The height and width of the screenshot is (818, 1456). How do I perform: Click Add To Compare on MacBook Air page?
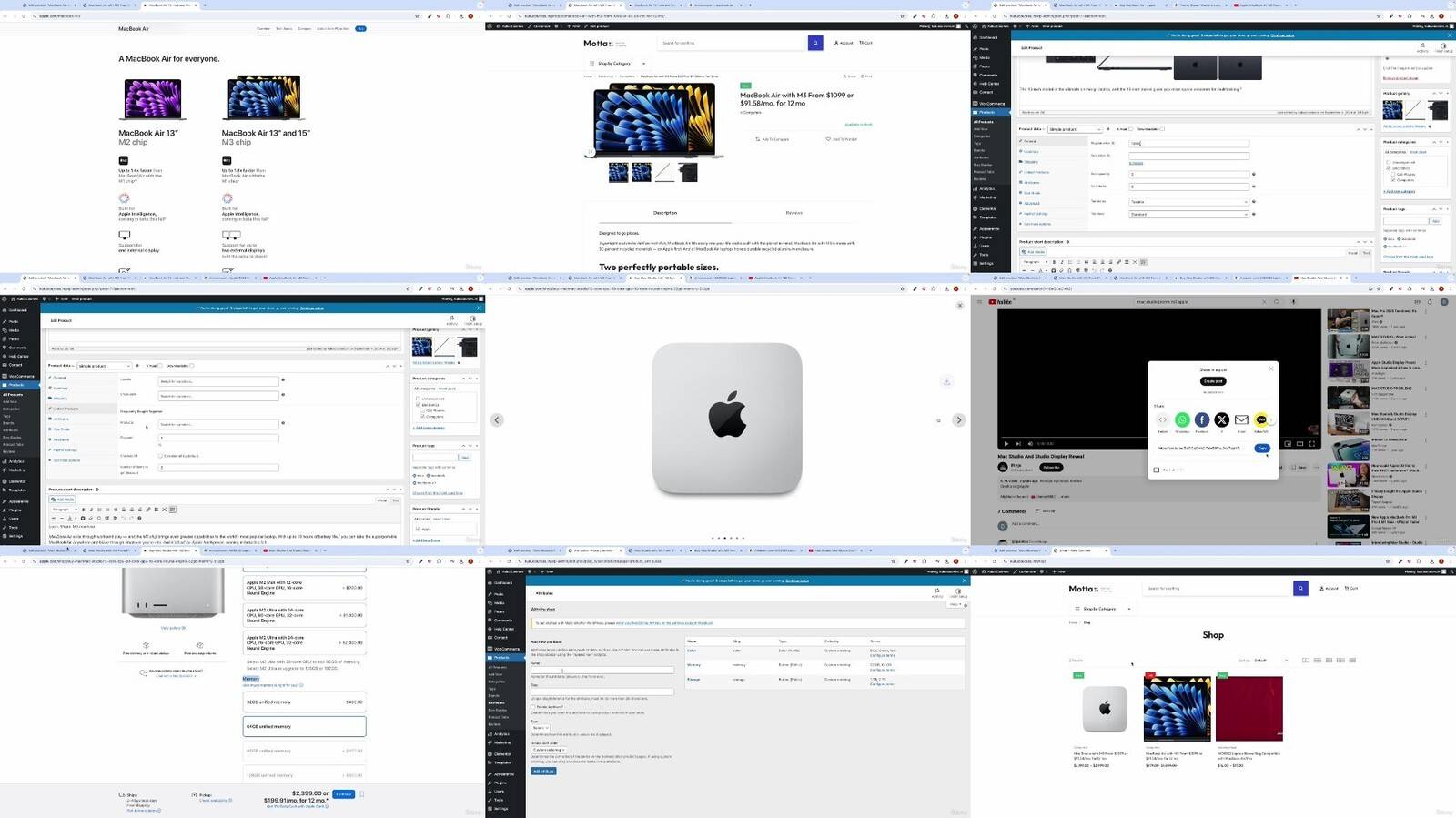tap(772, 139)
